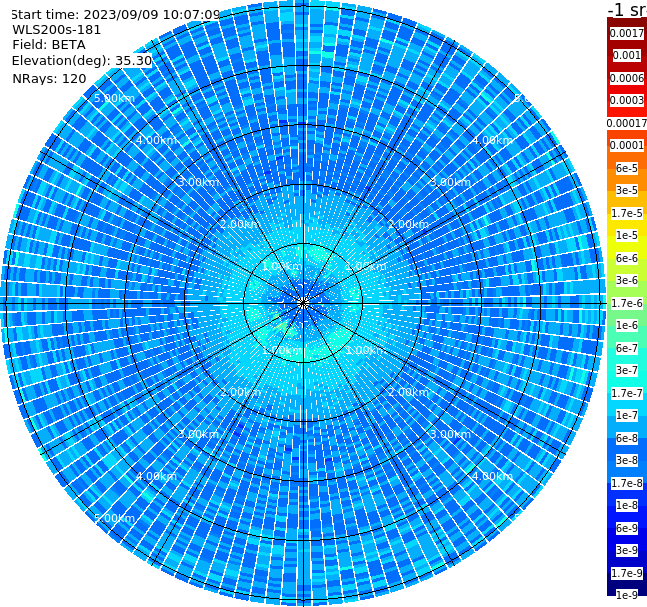647x607 pixels.
Task: Click the 2.00km label in upper-left quadrant
Action: pyautogui.click(x=241, y=224)
